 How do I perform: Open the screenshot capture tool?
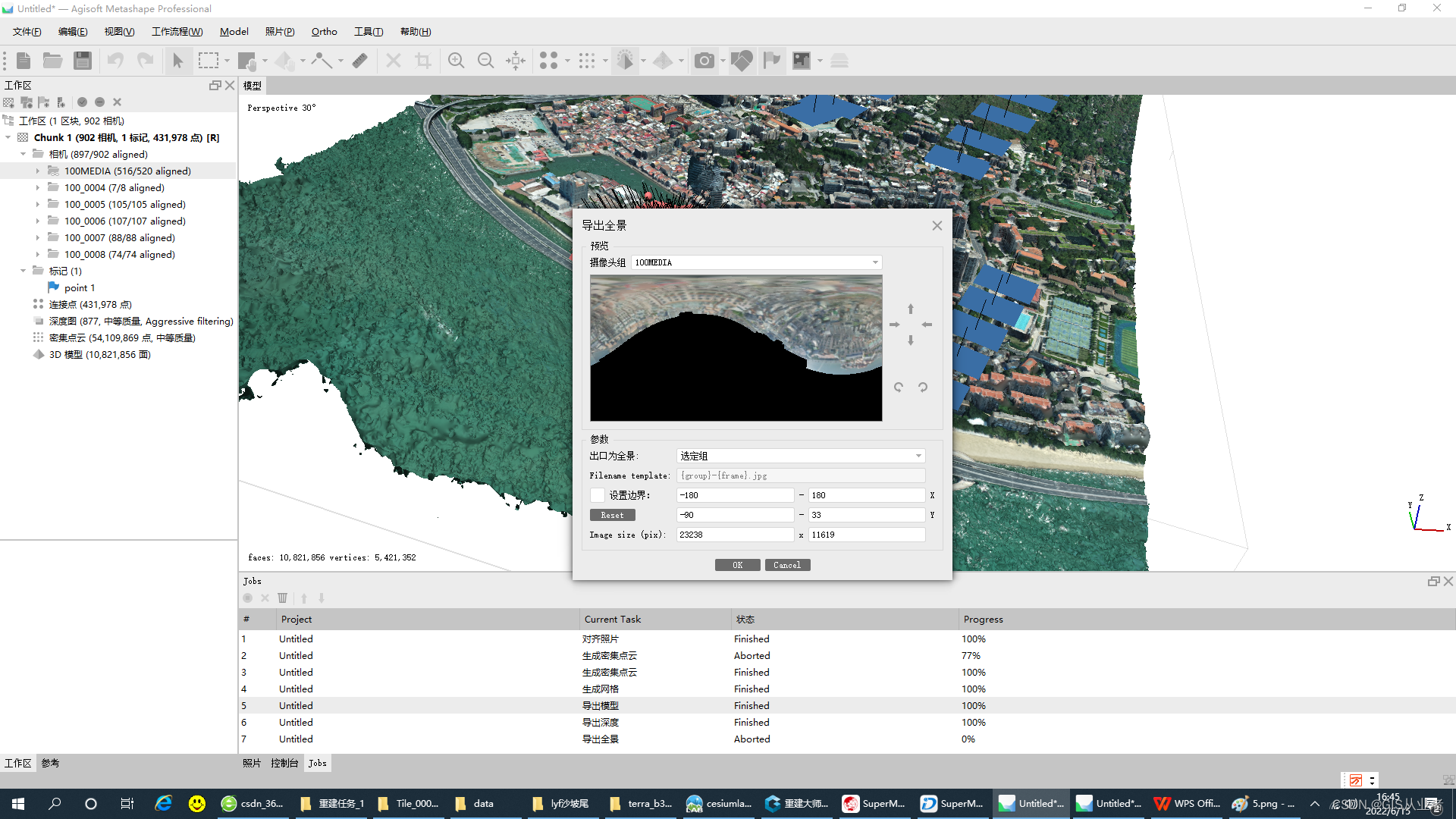[706, 60]
